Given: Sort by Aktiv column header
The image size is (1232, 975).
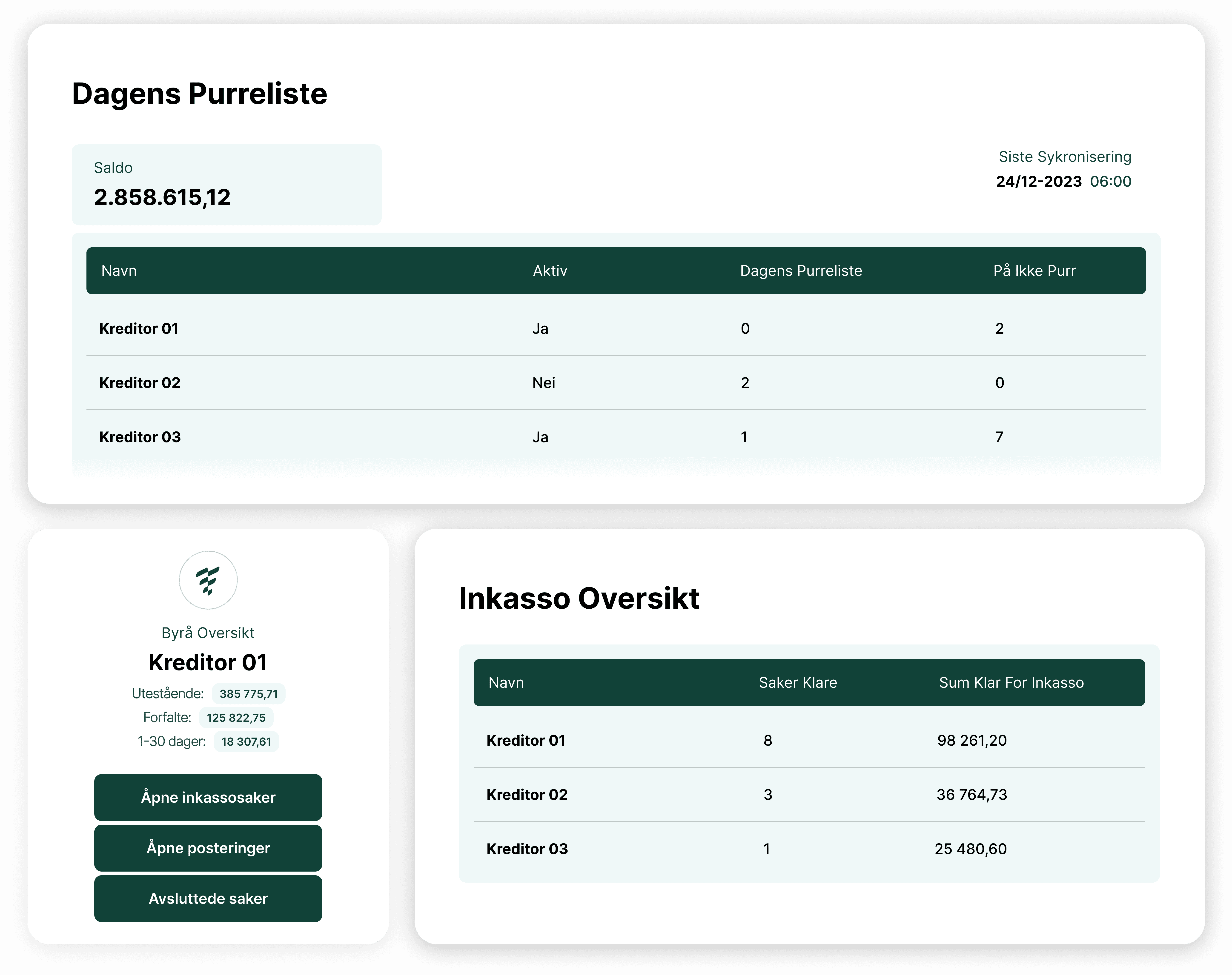Looking at the screenshot, I should coord(550,271).
